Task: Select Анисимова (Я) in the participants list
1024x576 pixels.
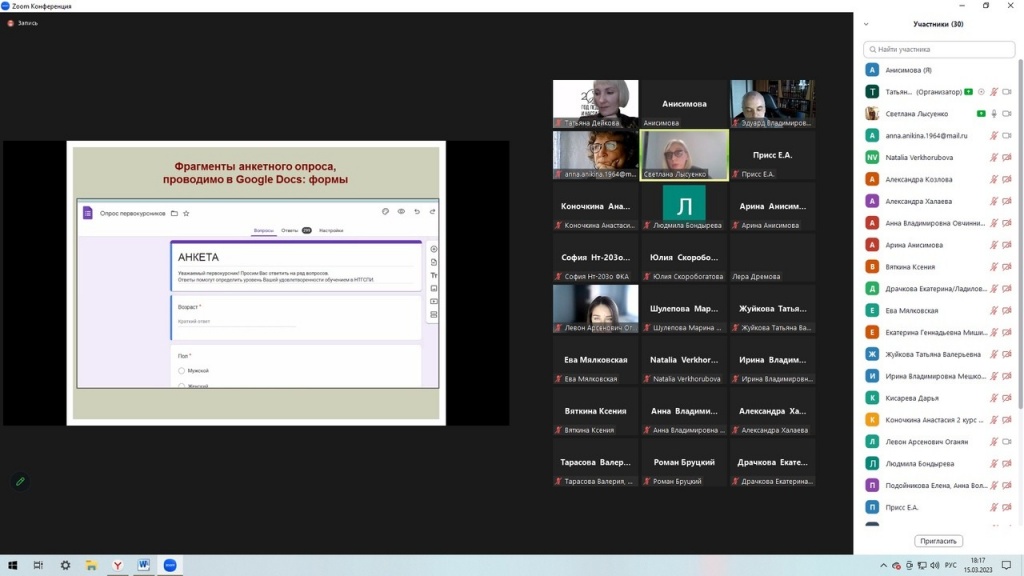Action: [908, 70]
